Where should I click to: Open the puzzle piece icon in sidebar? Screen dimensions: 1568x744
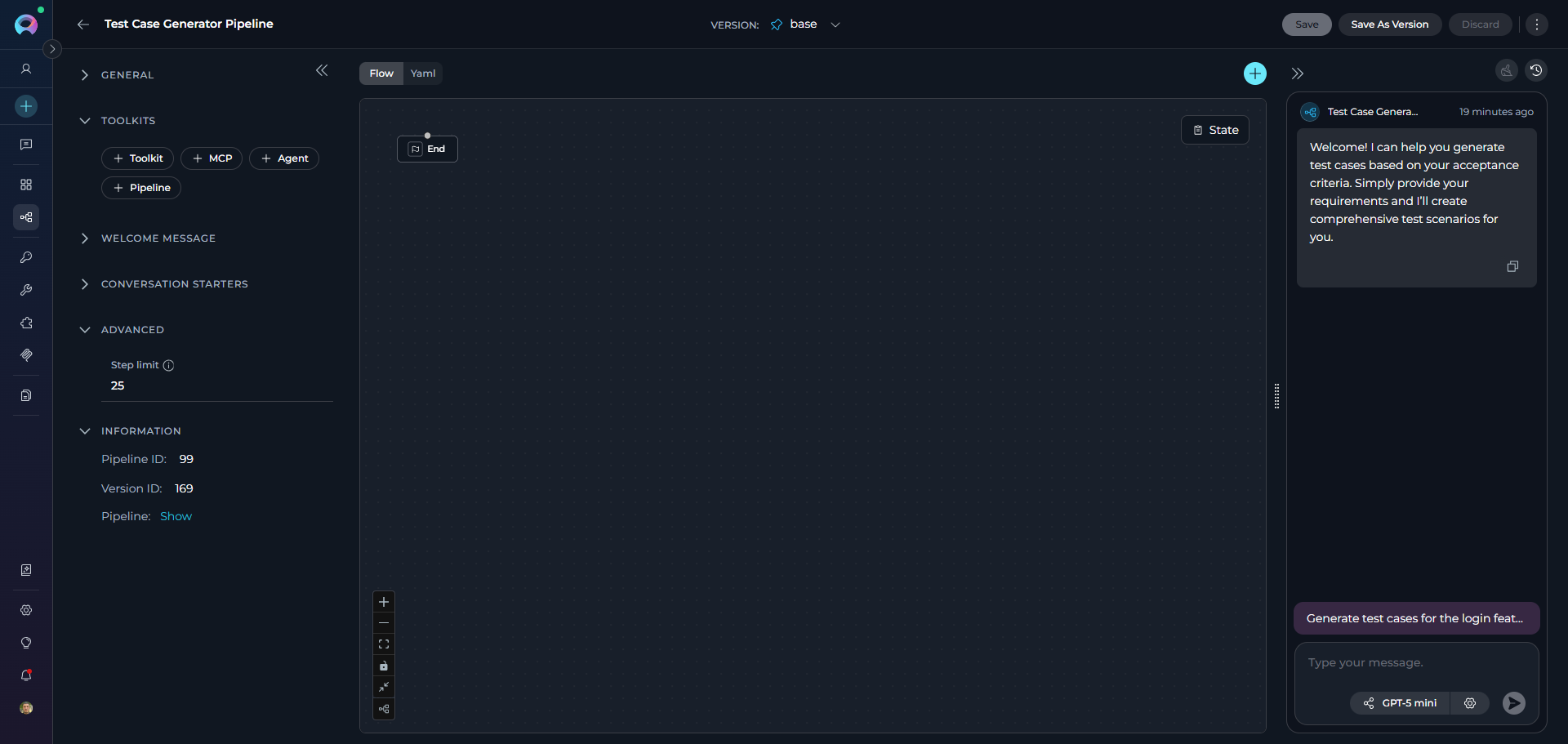(x=26, y=323)
